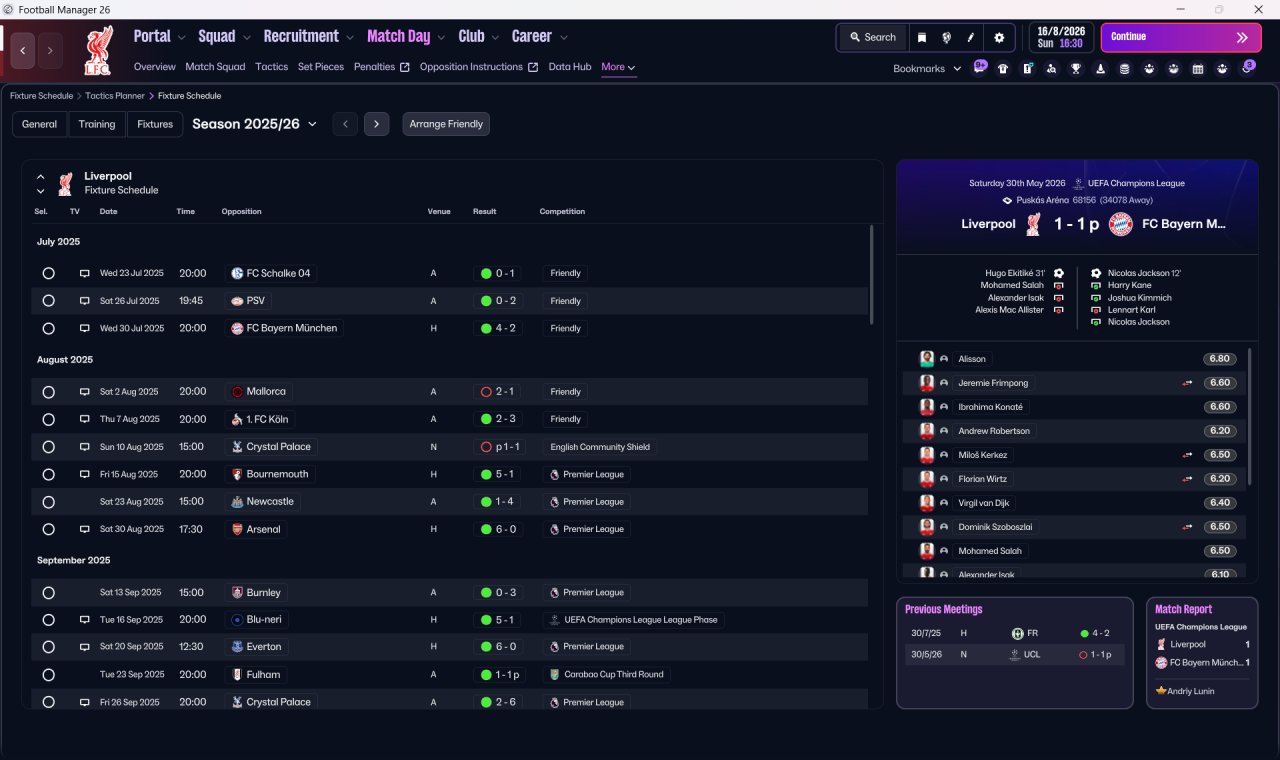Click Alisson's 6.80 rating
The image size is (1280, 760).
click(1218, 359)
